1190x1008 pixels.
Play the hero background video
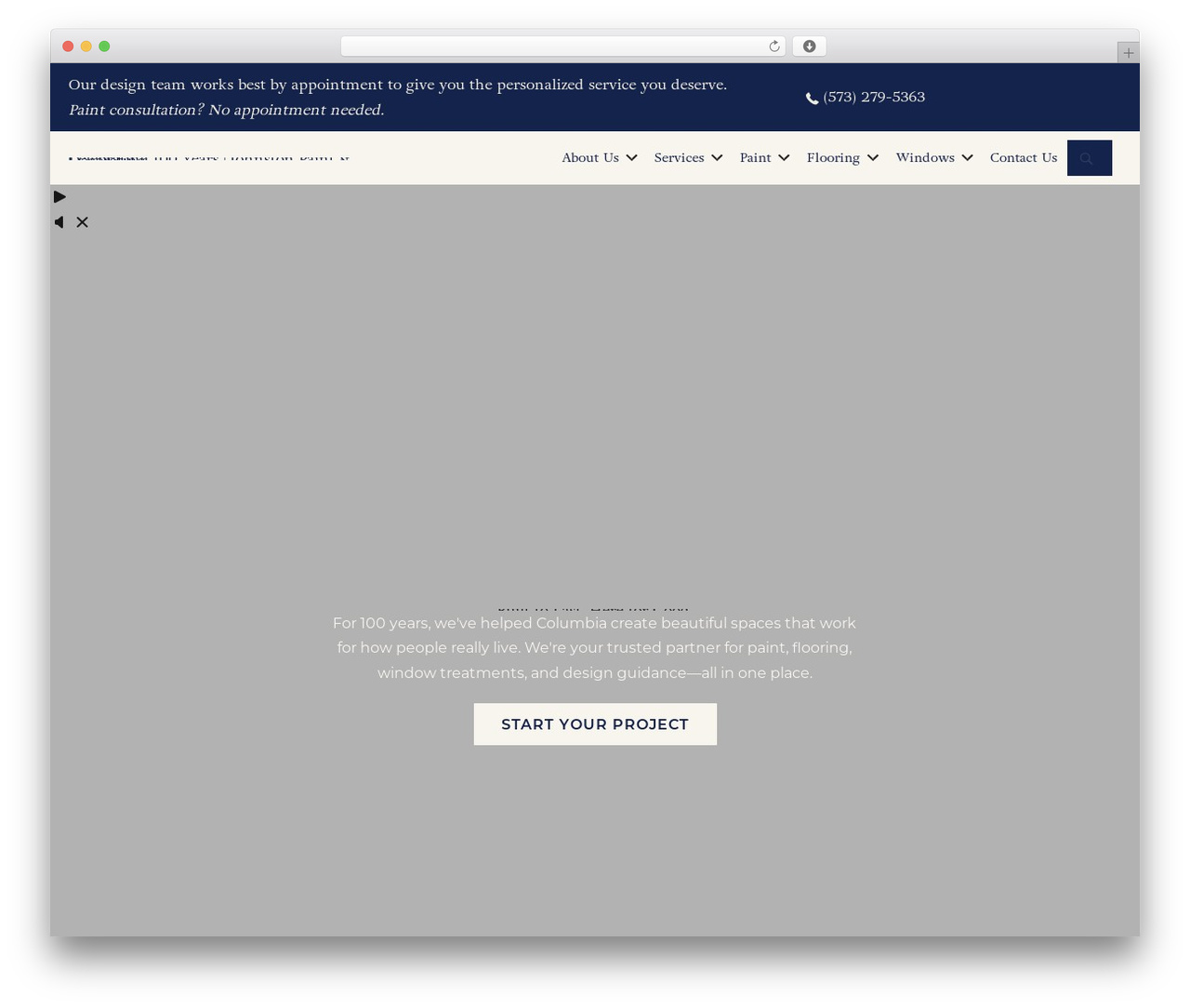point(59,197)
